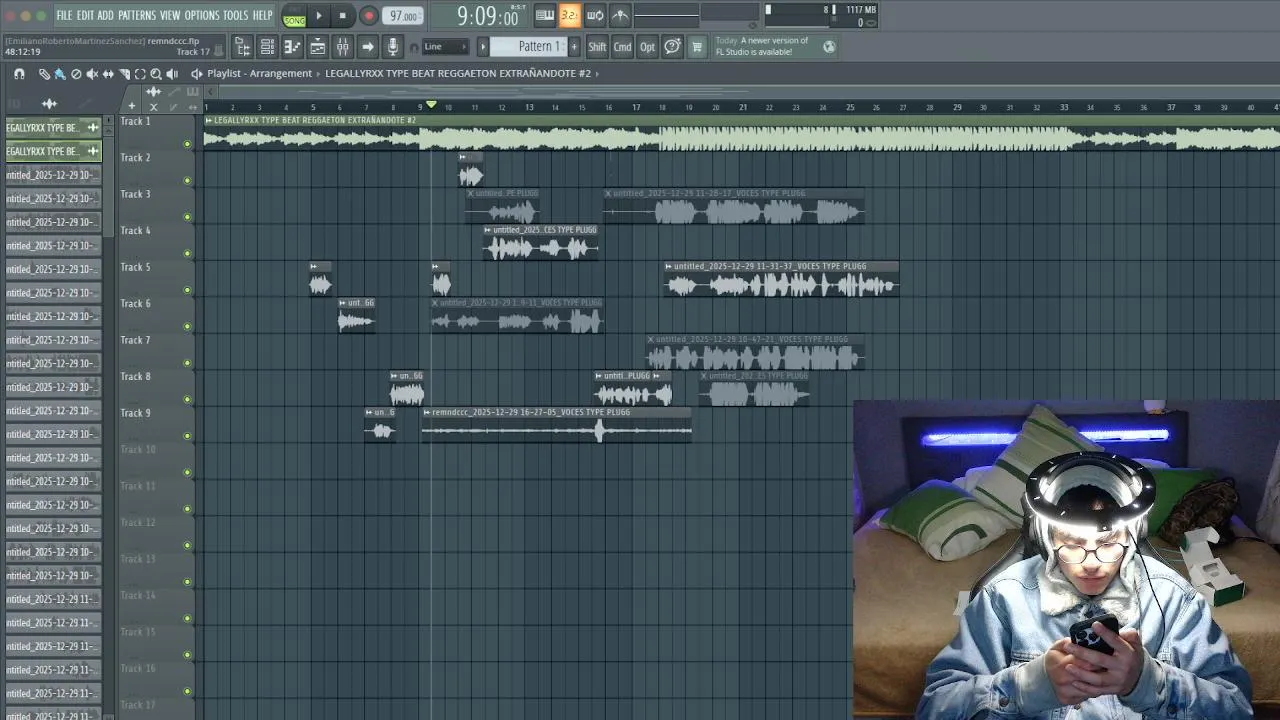The image size is (1280, 720).
Task: Open the EDIT menu
Action: [x=85, y=15]
